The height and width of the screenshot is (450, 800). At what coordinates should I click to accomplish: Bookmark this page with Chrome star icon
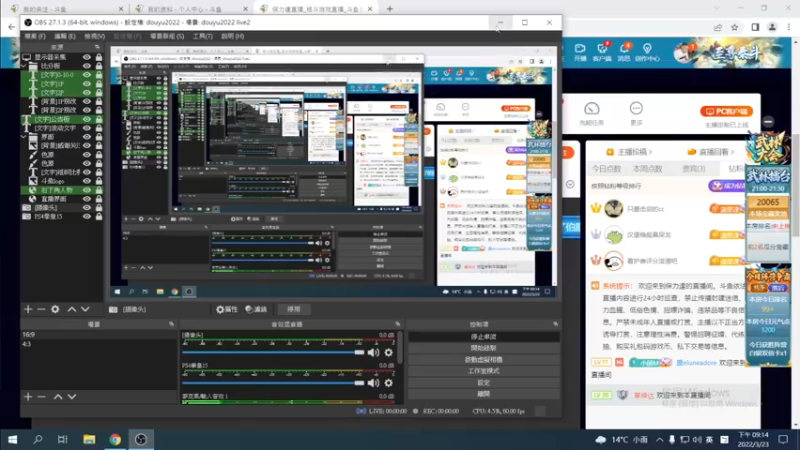tap(735, 28)
